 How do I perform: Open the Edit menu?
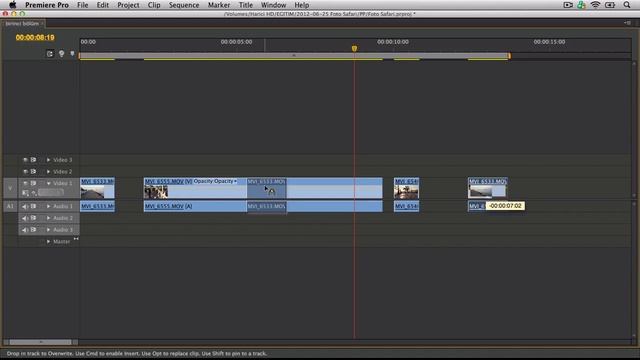click(102, 5)
